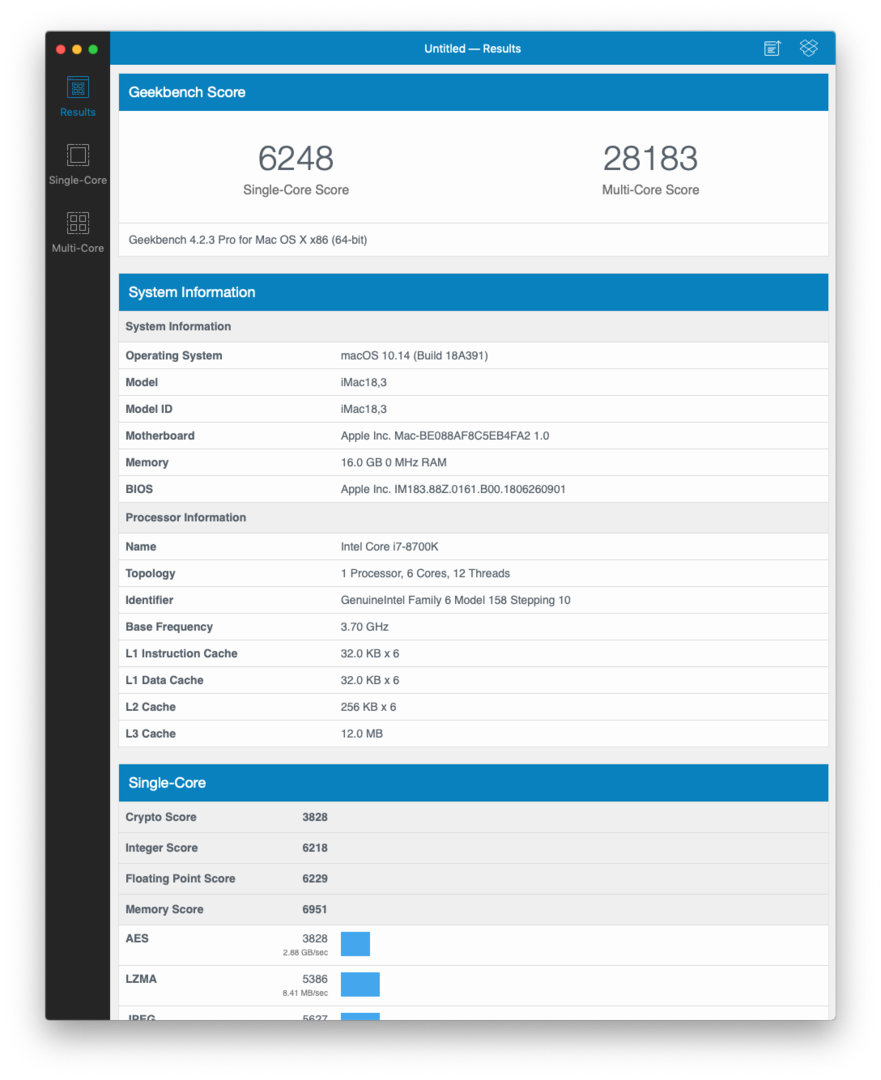The width and height of the screenshot is (881, 1080).
Task: Click Memory Score value 6951
Action: 315,909
